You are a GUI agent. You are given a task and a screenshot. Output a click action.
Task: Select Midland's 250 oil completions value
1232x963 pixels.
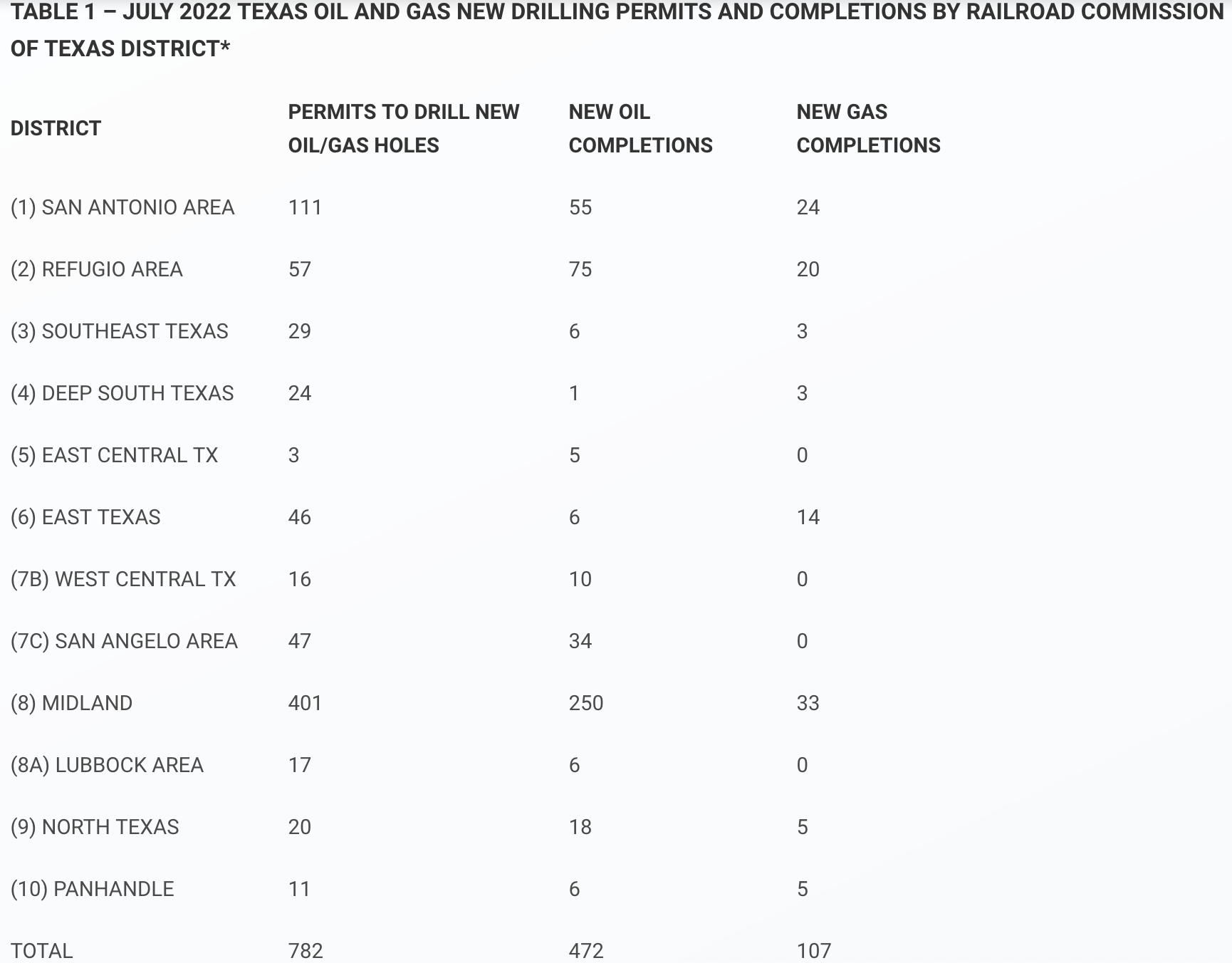pyautogui.click(x=586, y=703)
